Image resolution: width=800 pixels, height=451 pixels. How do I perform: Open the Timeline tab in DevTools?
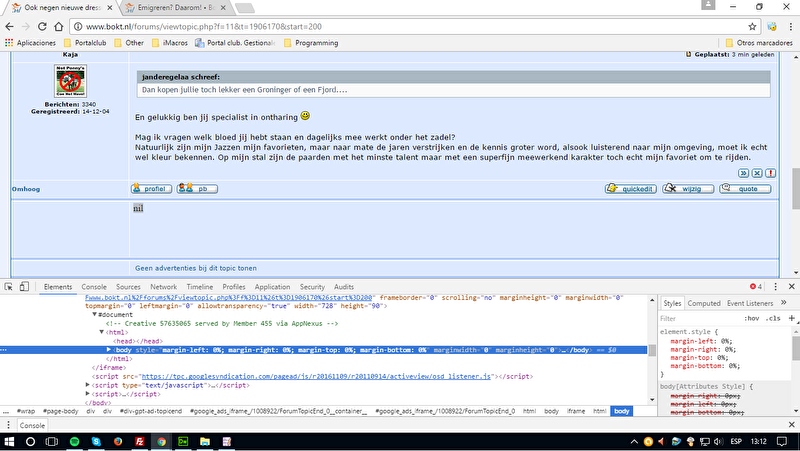tap(199, 287)
